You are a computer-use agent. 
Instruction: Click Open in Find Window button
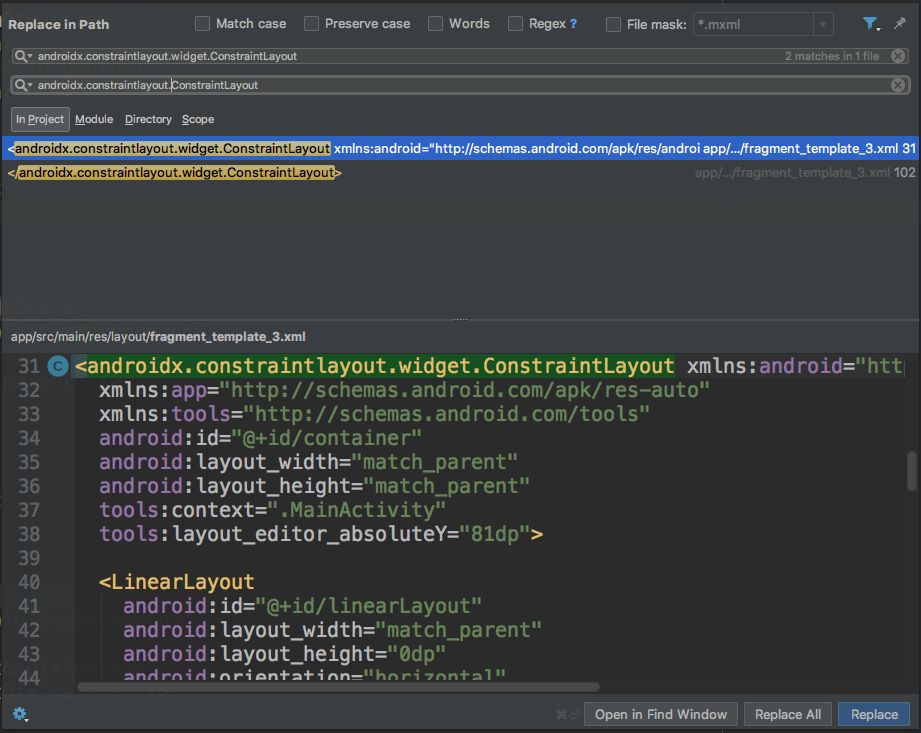coord(661,714)
